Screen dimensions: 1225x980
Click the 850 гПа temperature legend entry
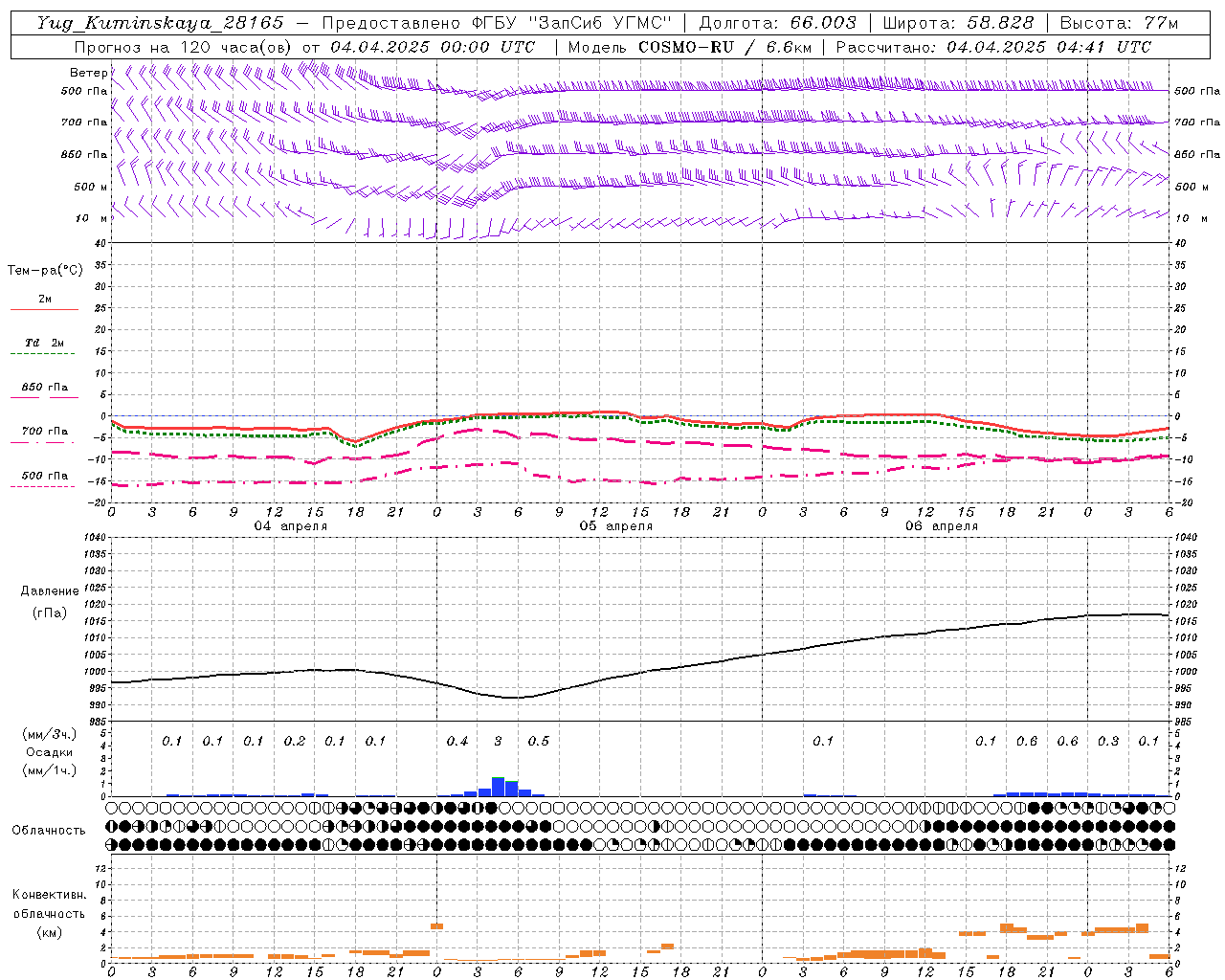[45, 388]
